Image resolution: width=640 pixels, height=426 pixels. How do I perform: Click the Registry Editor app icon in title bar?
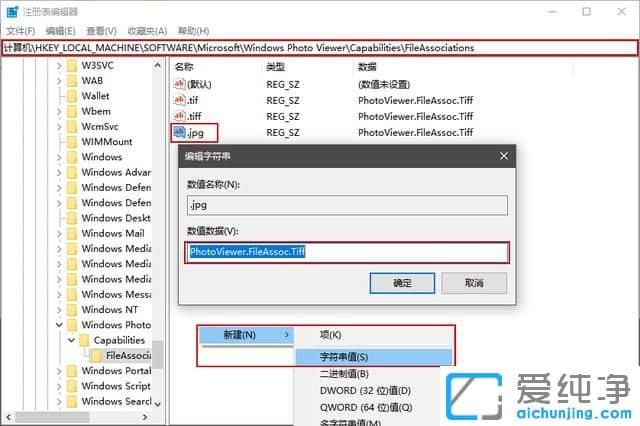click(x=12, y=12)
